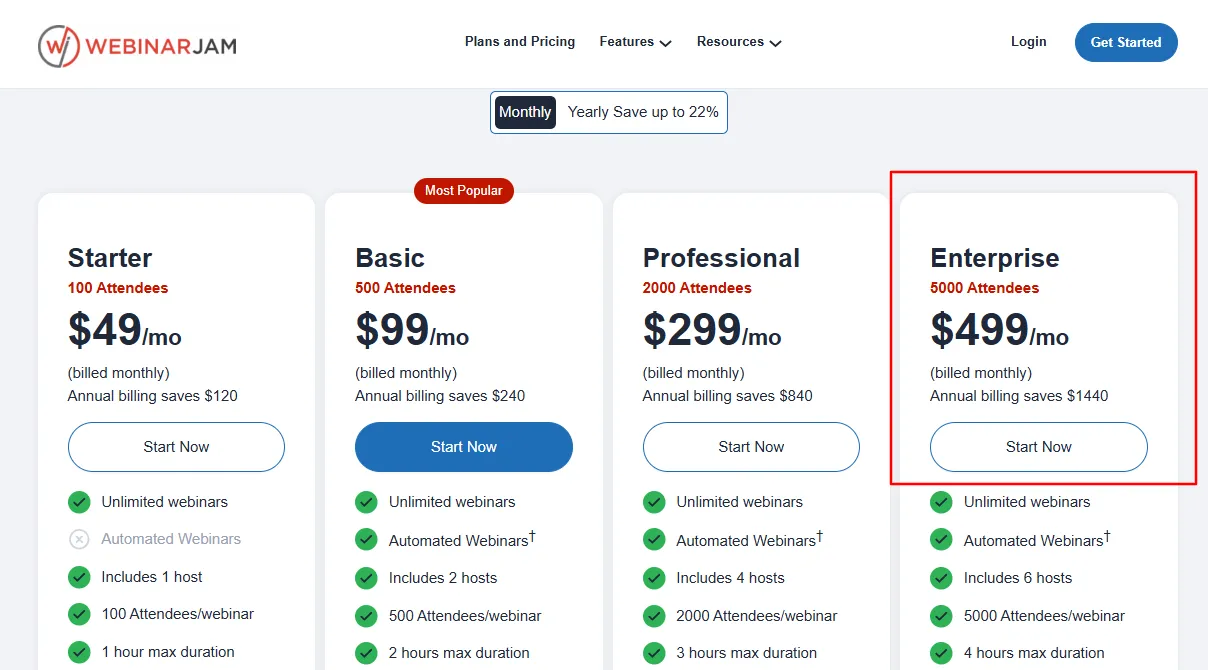Click Starter's greyed 'Automated Webinars' text
The width and height of the screenshot is (1208, 670).
[171, 539]
